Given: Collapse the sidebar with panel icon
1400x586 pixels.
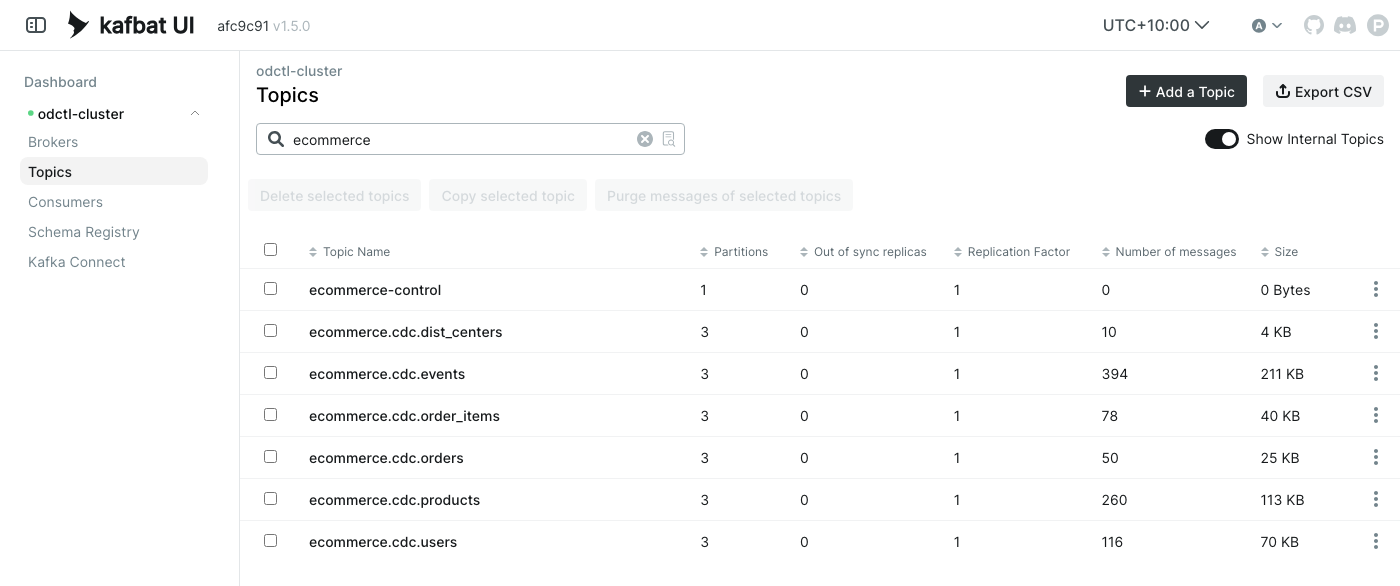Looking at the screenshot, I should coord(36,25).
